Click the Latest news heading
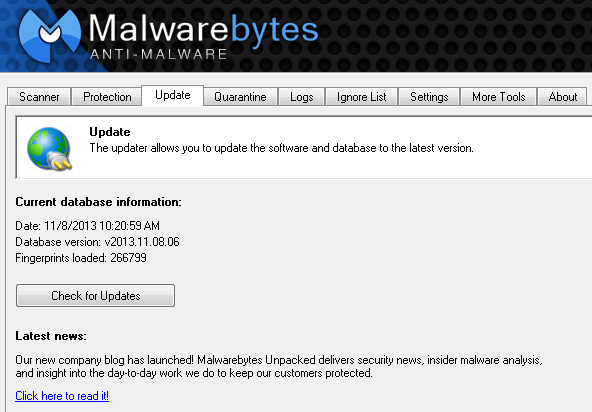This screenshot has height=412, width=592. point(51,336)
